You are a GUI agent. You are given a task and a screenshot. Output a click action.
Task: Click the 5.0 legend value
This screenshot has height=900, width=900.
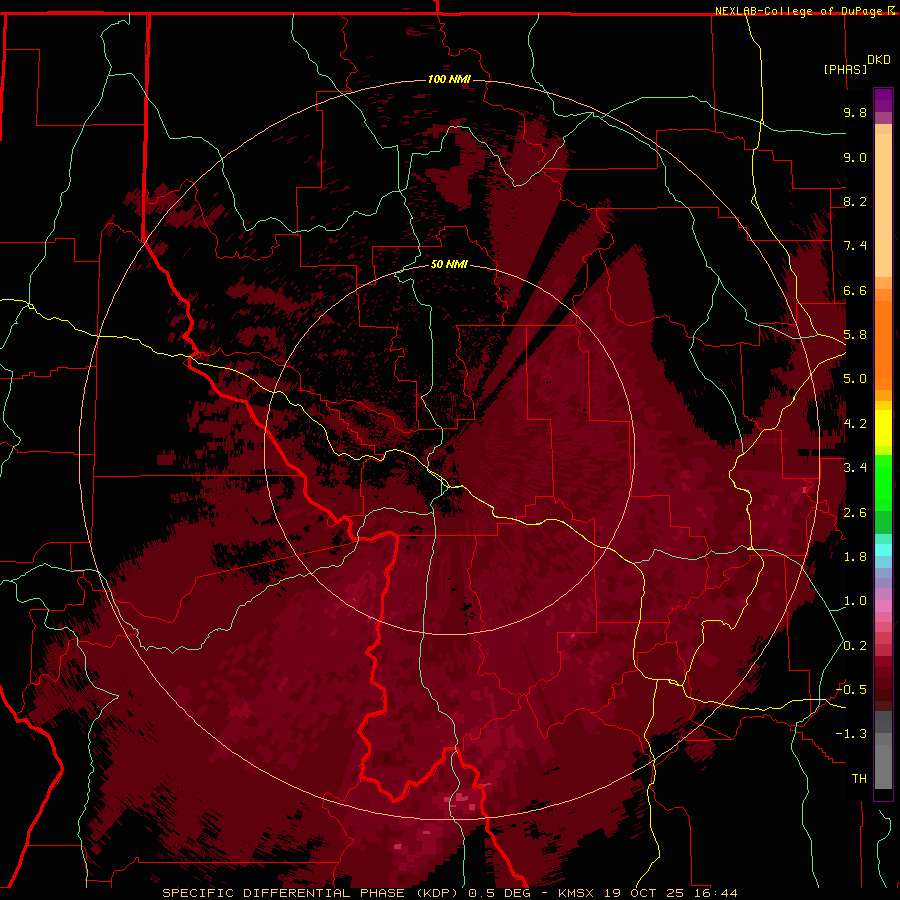pos(855,379)
